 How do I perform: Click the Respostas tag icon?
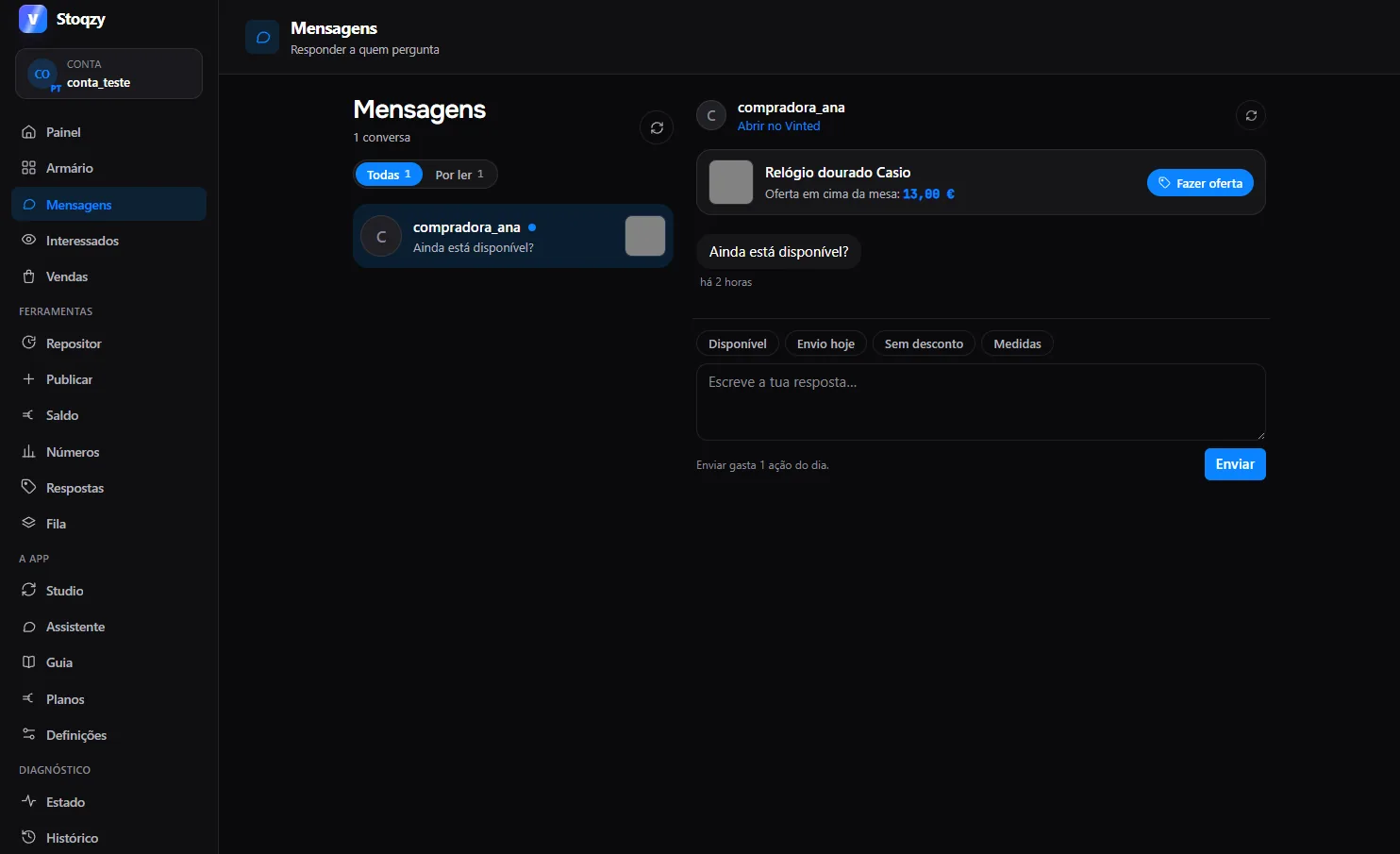pyautogui.click(x=29, y=488)
